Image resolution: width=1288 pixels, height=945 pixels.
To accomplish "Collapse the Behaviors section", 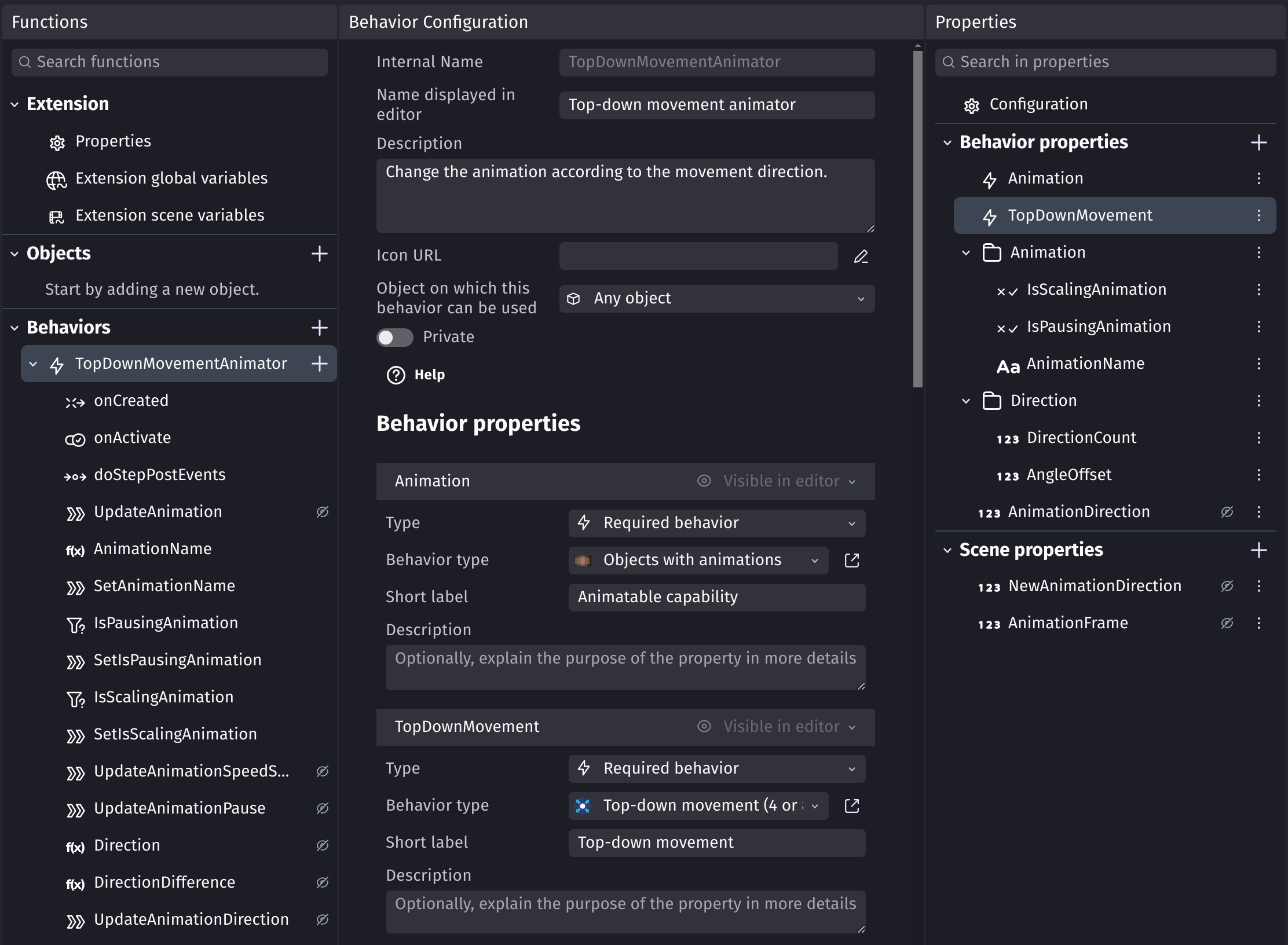I will [14, 328].
